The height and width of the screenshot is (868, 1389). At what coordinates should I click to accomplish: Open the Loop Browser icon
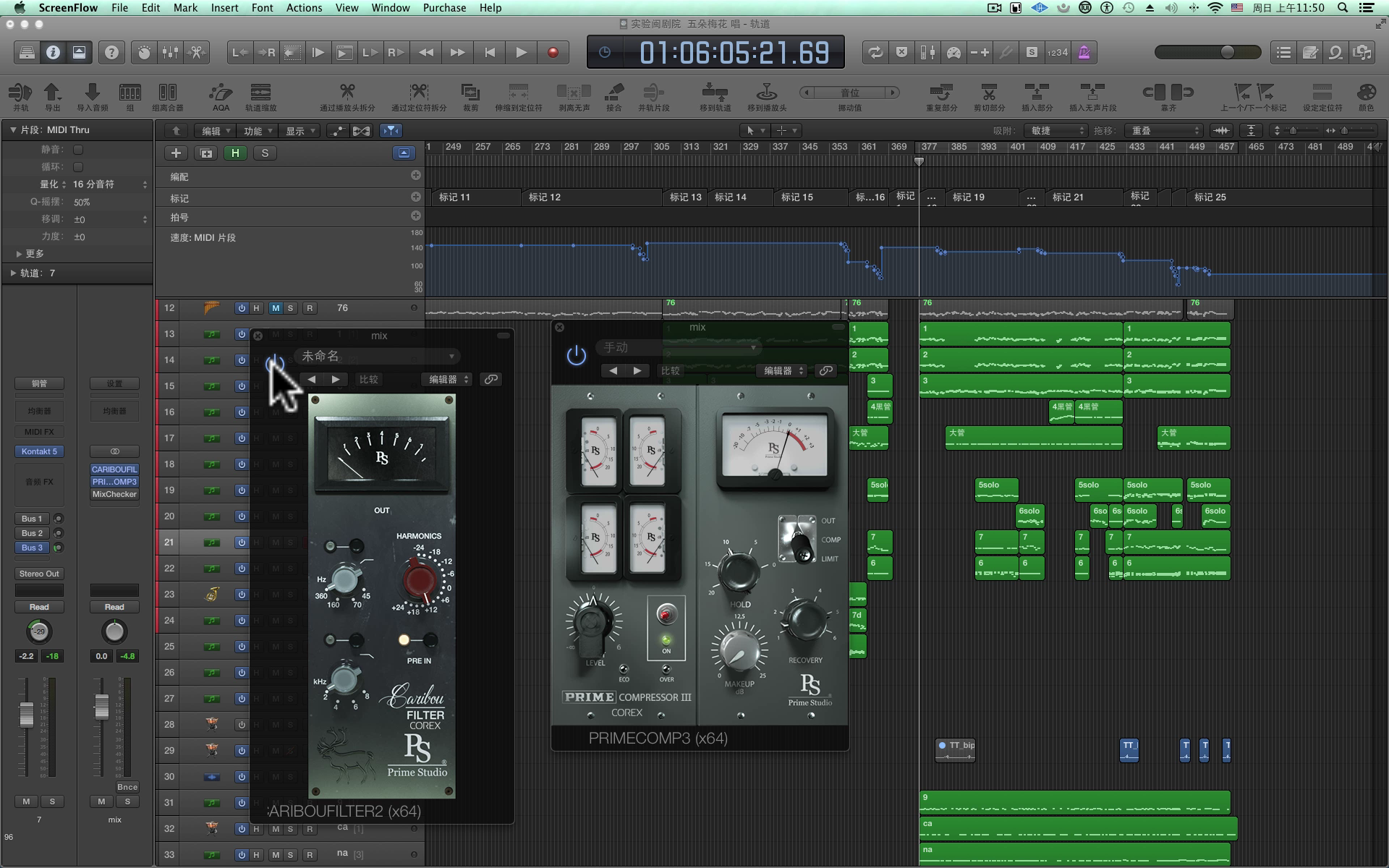(x=1336, y=52)
